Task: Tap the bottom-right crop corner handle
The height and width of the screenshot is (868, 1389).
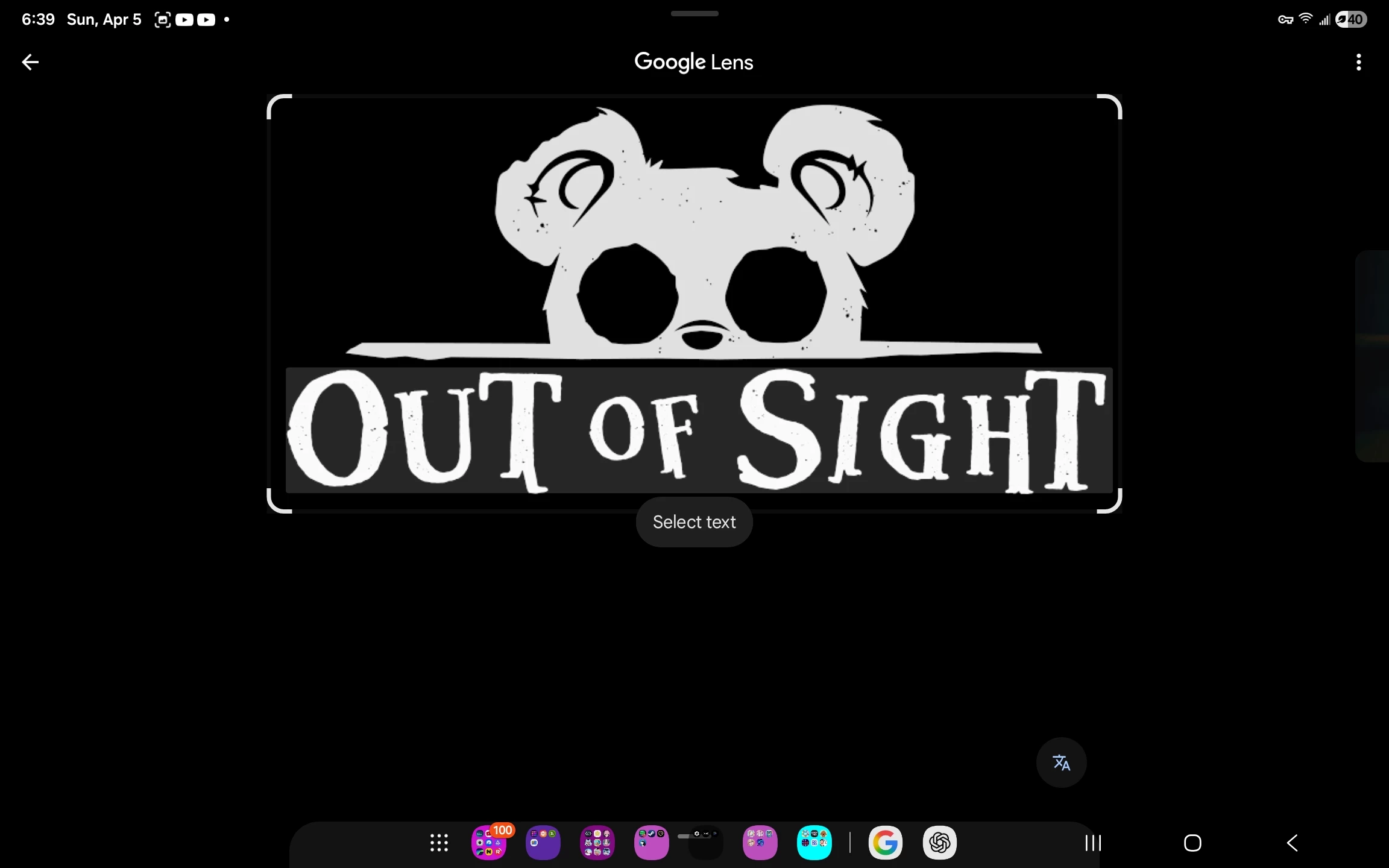Action: pos(1114,505)
